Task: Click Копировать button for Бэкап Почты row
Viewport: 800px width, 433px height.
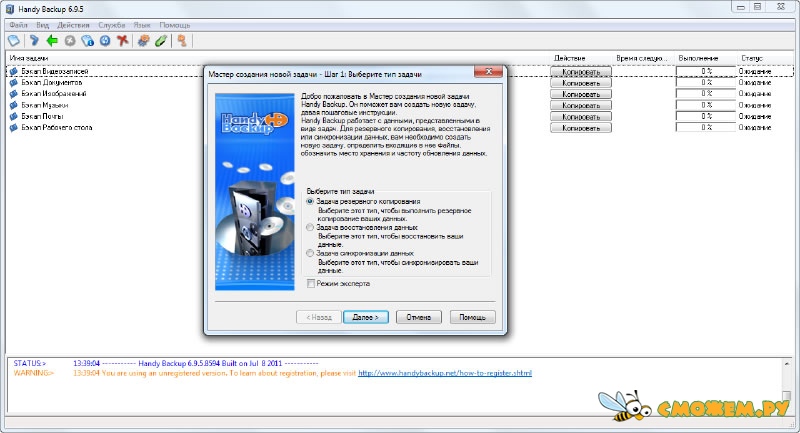Action: 581,117
